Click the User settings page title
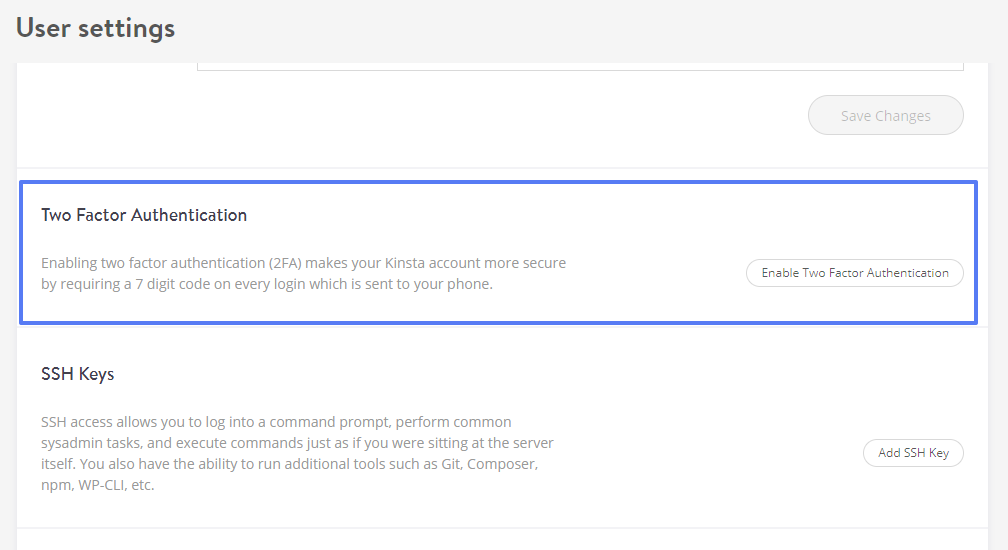1008x550 pixels. point(95,28)
